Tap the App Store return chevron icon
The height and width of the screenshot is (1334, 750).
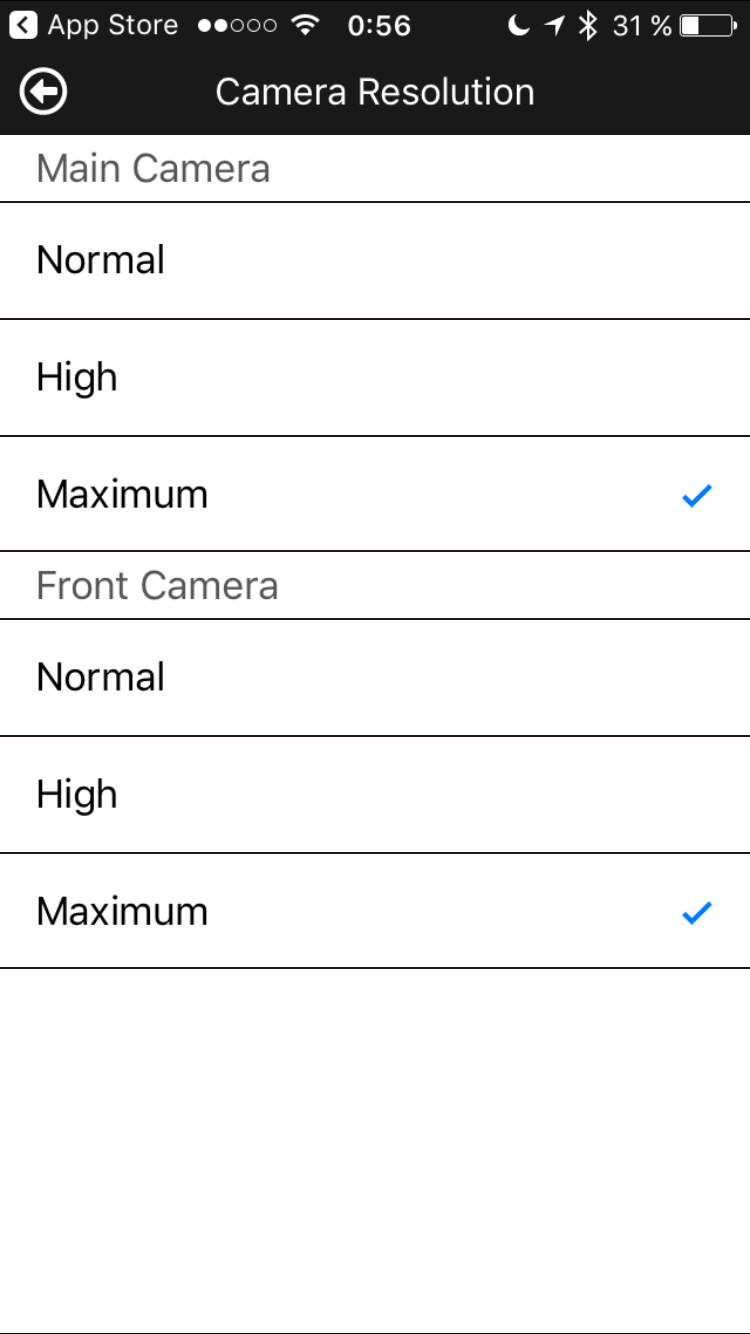click(x=23, y=25)
